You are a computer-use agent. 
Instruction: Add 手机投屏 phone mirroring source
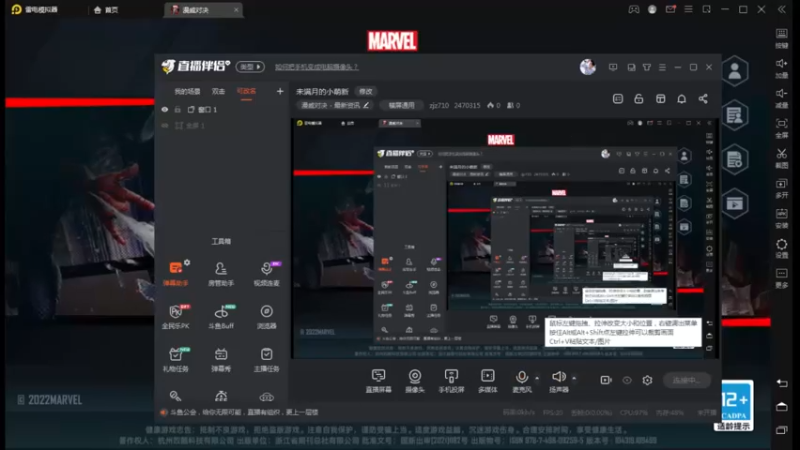[451, 381]
